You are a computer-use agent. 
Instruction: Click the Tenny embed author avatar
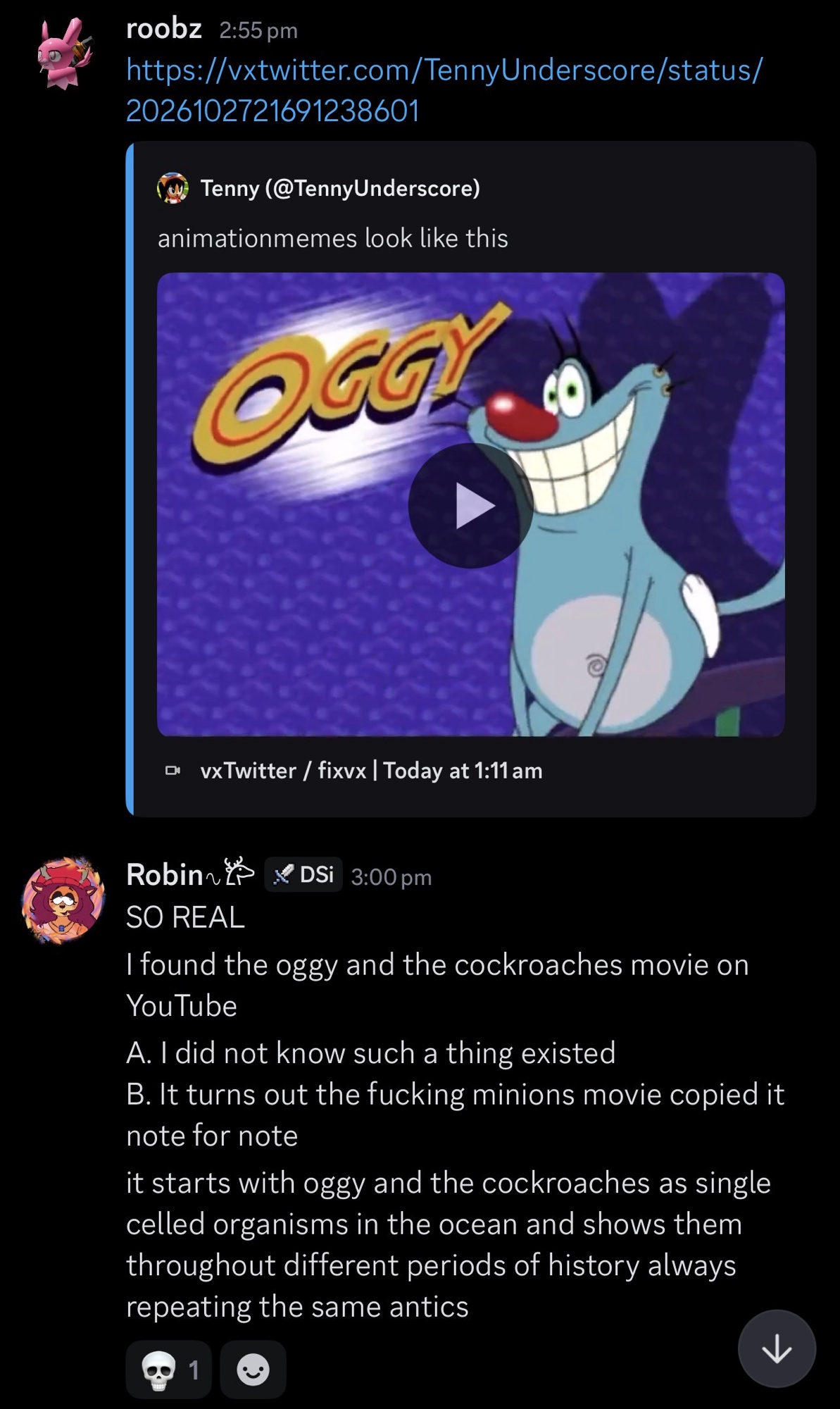[x=173, y=188]
